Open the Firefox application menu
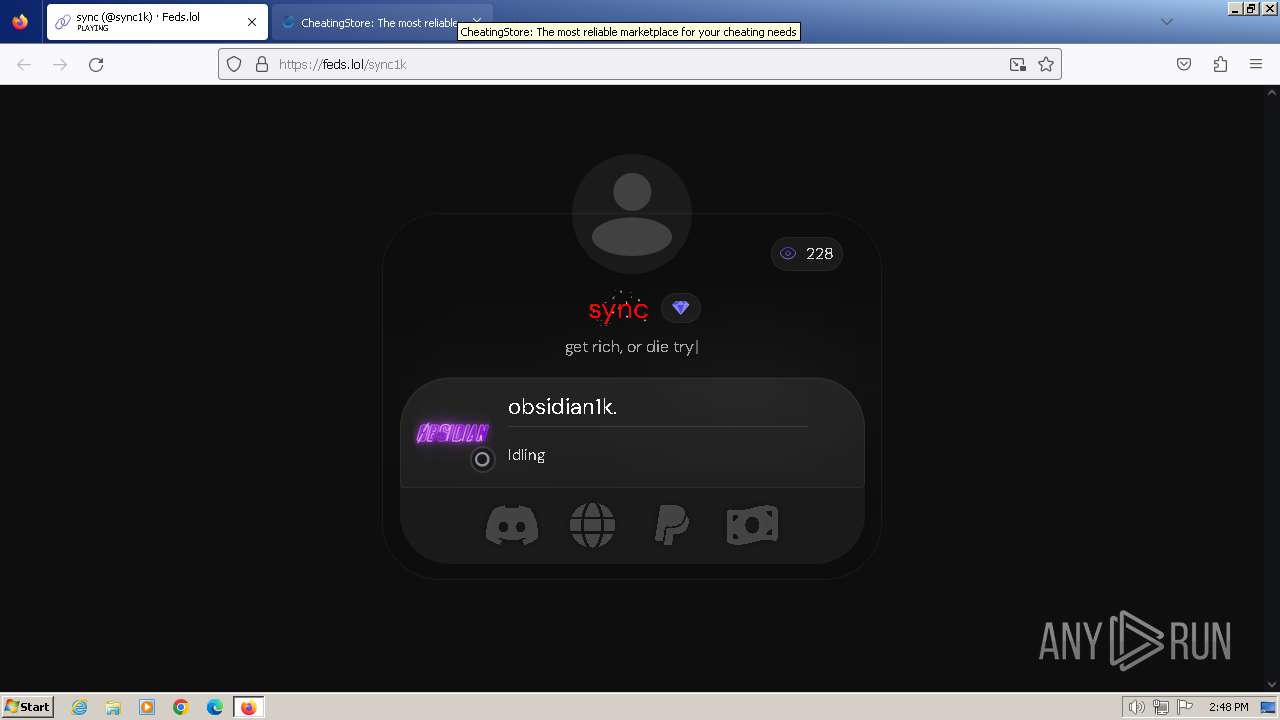Viewport: 1280px width, 720px height. (1256, 64)
